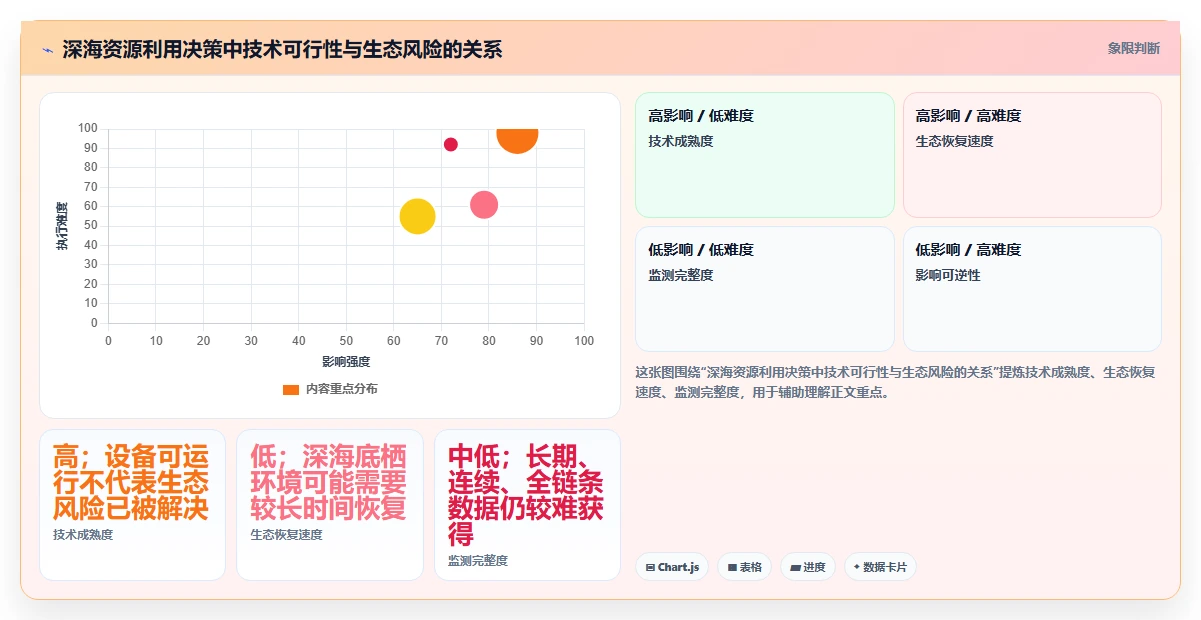Click the description paragraph below quadrants

click(x=896, y=382)
